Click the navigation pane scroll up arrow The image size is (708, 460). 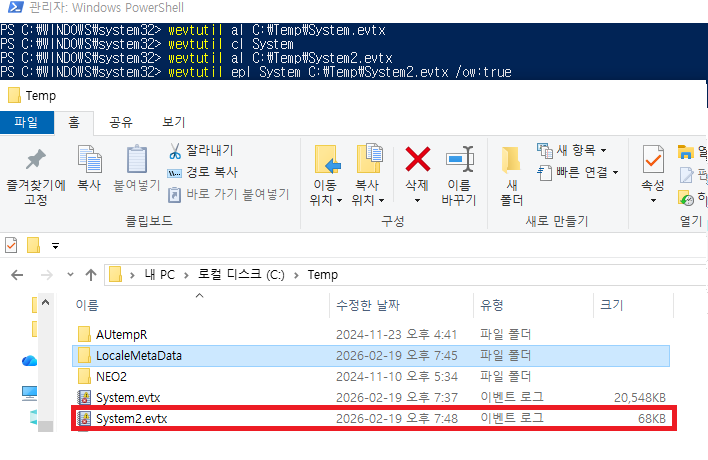click(45, 302)
